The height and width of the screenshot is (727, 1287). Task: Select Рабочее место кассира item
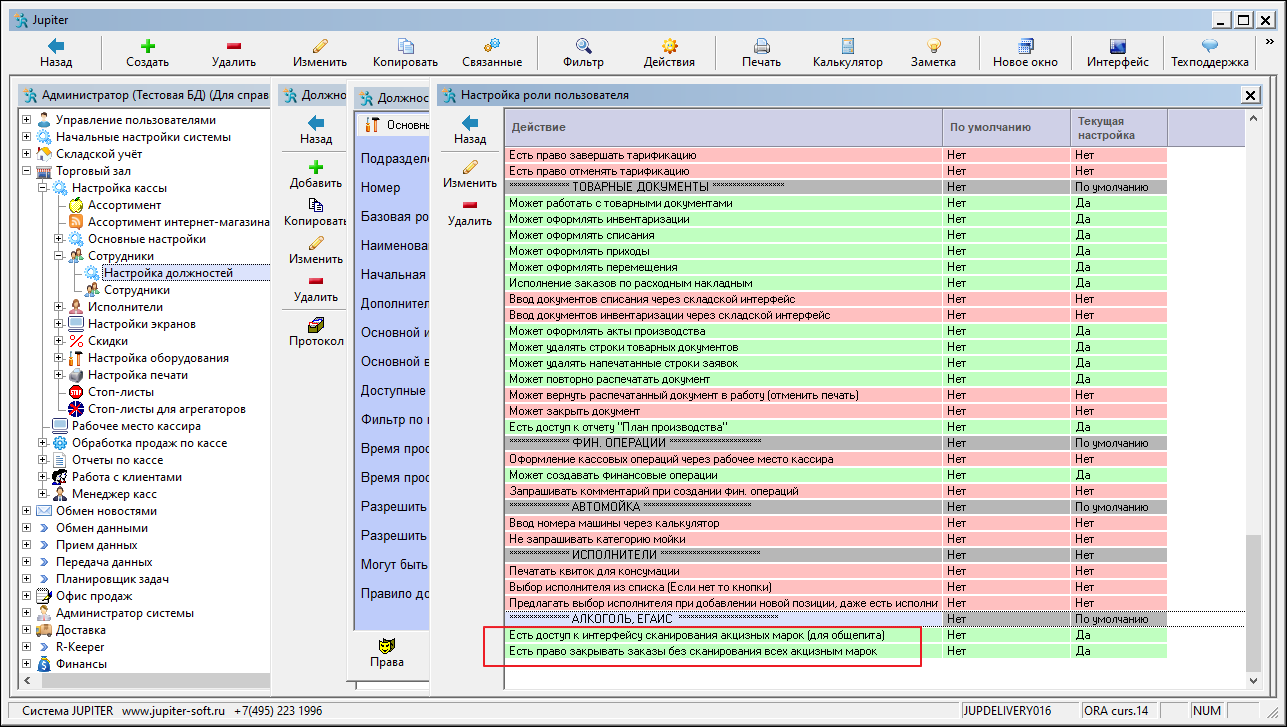coord(136,426)
